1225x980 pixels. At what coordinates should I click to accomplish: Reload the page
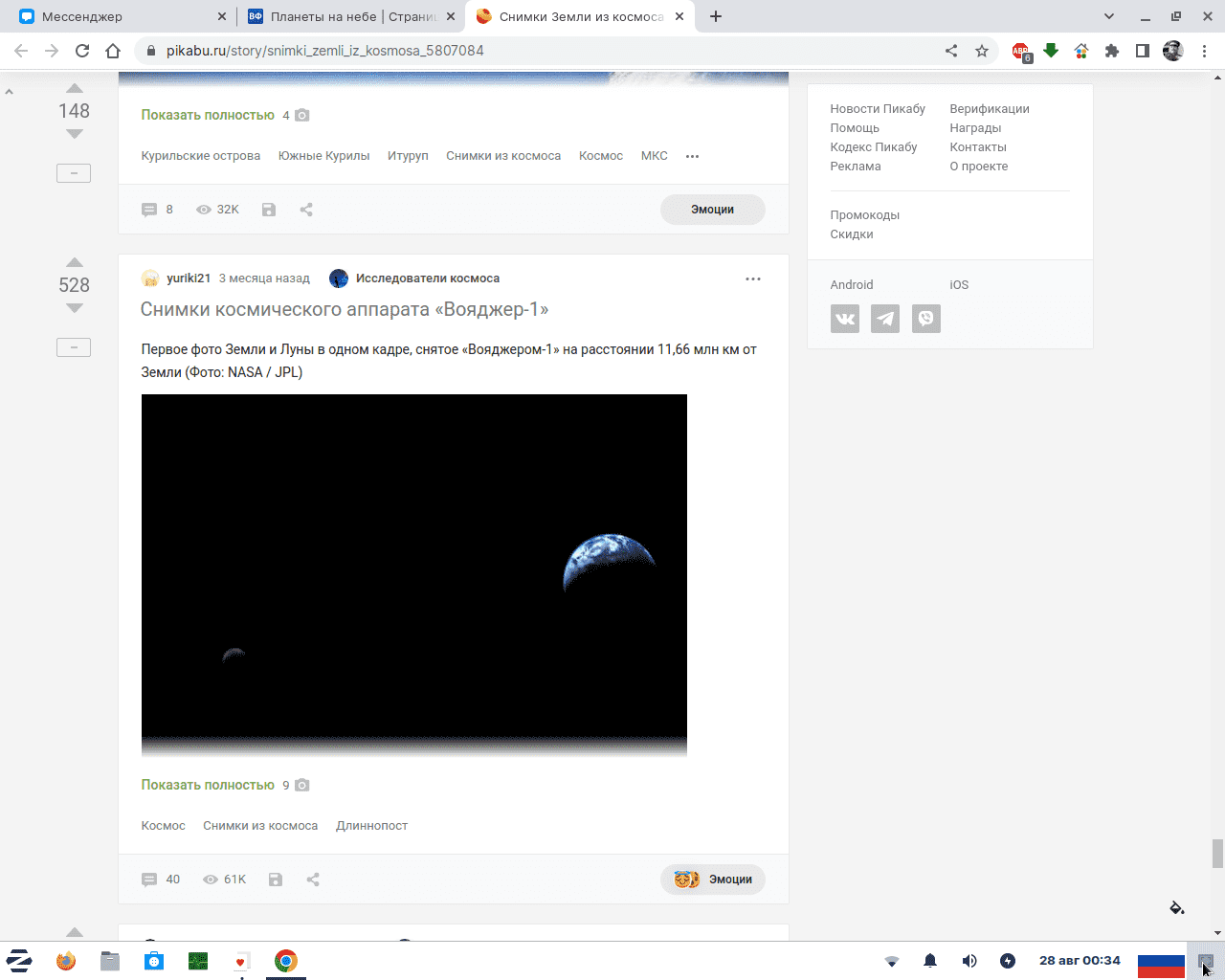(82, 51)
